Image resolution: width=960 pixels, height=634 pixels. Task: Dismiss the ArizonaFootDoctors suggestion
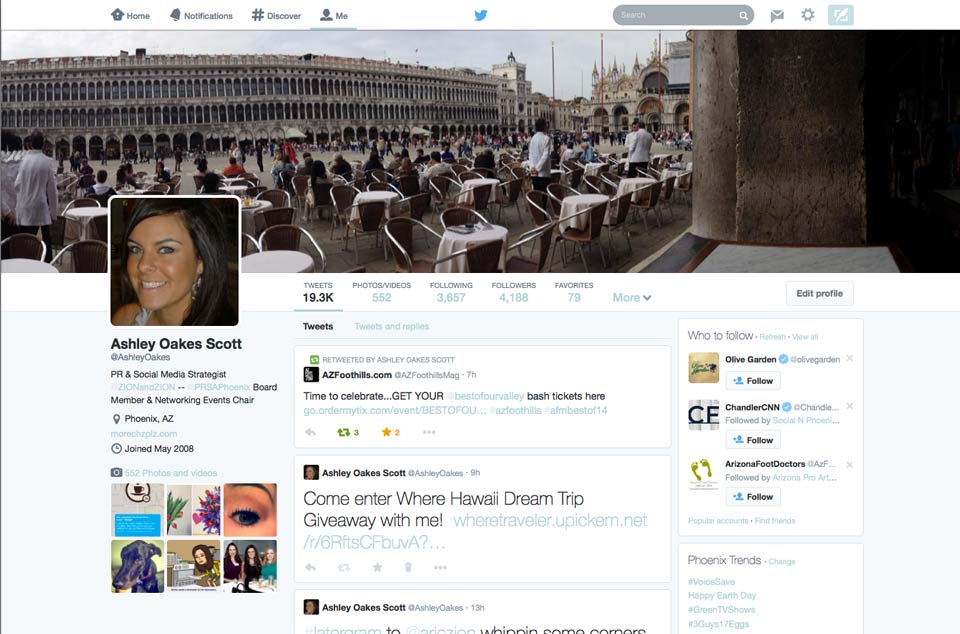pyautogui.click(x=849, y=464)
